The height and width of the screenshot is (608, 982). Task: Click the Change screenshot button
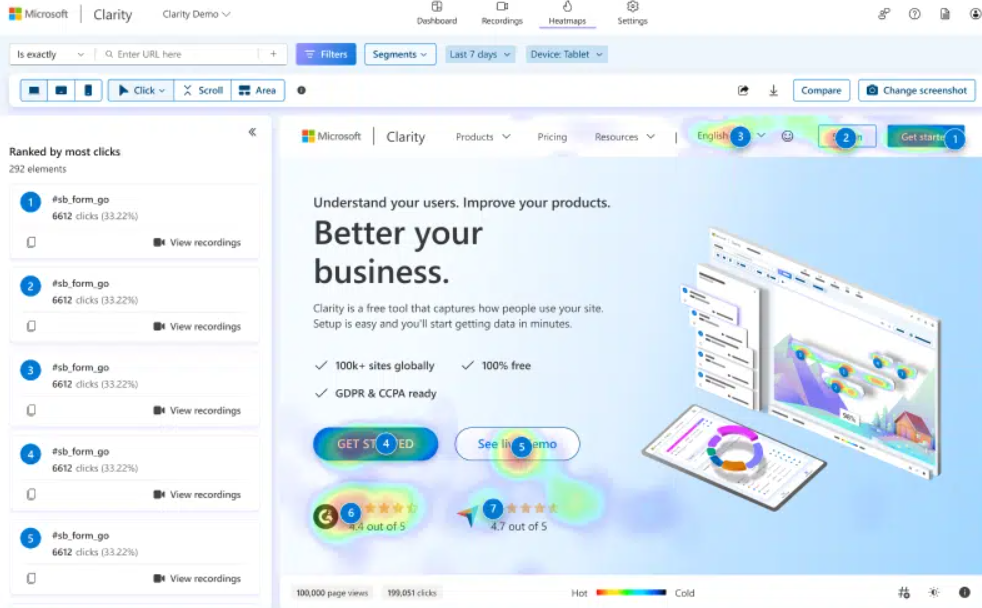pos(916,90)
